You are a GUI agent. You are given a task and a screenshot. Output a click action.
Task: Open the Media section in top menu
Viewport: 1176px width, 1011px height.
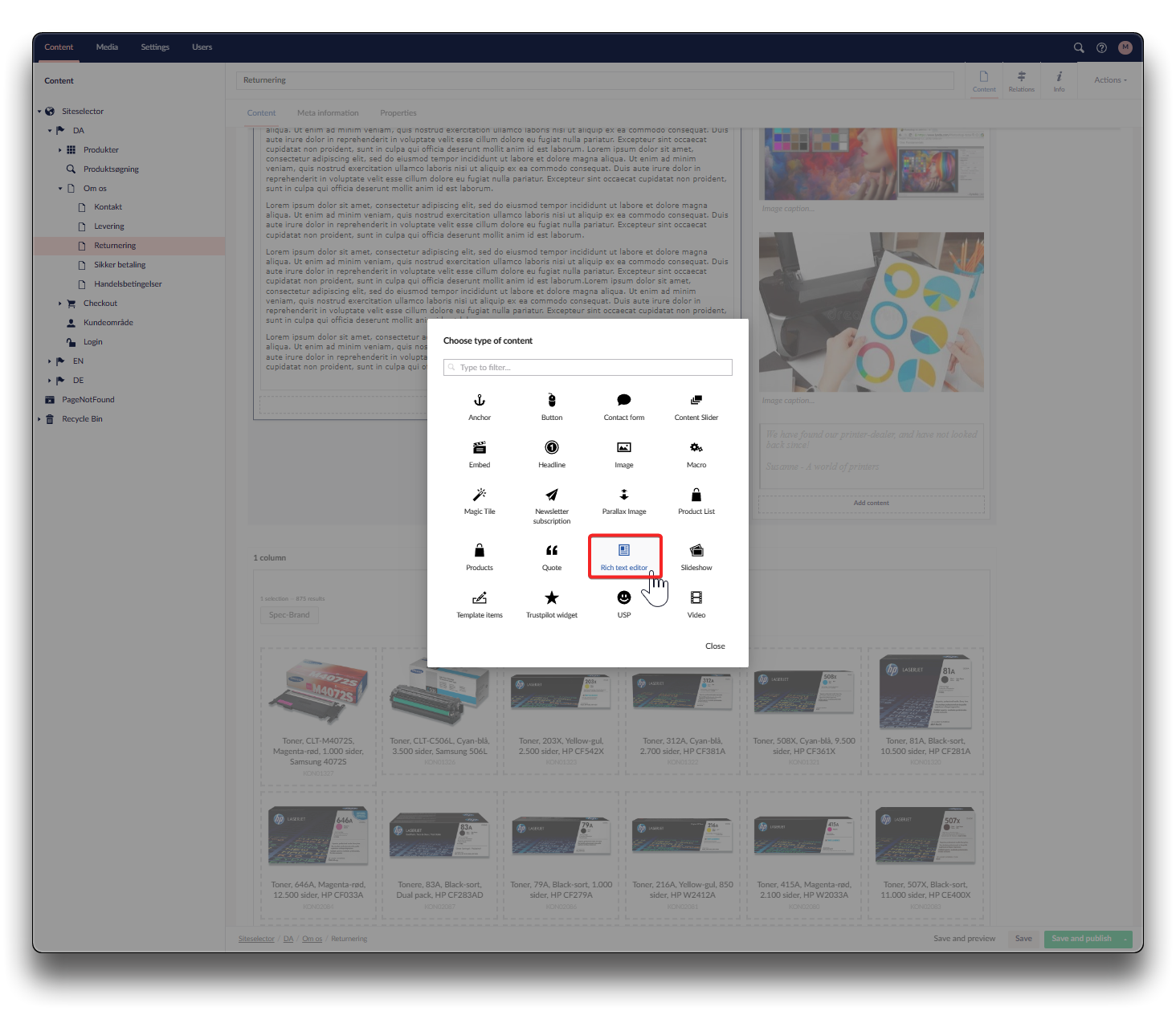107,47
